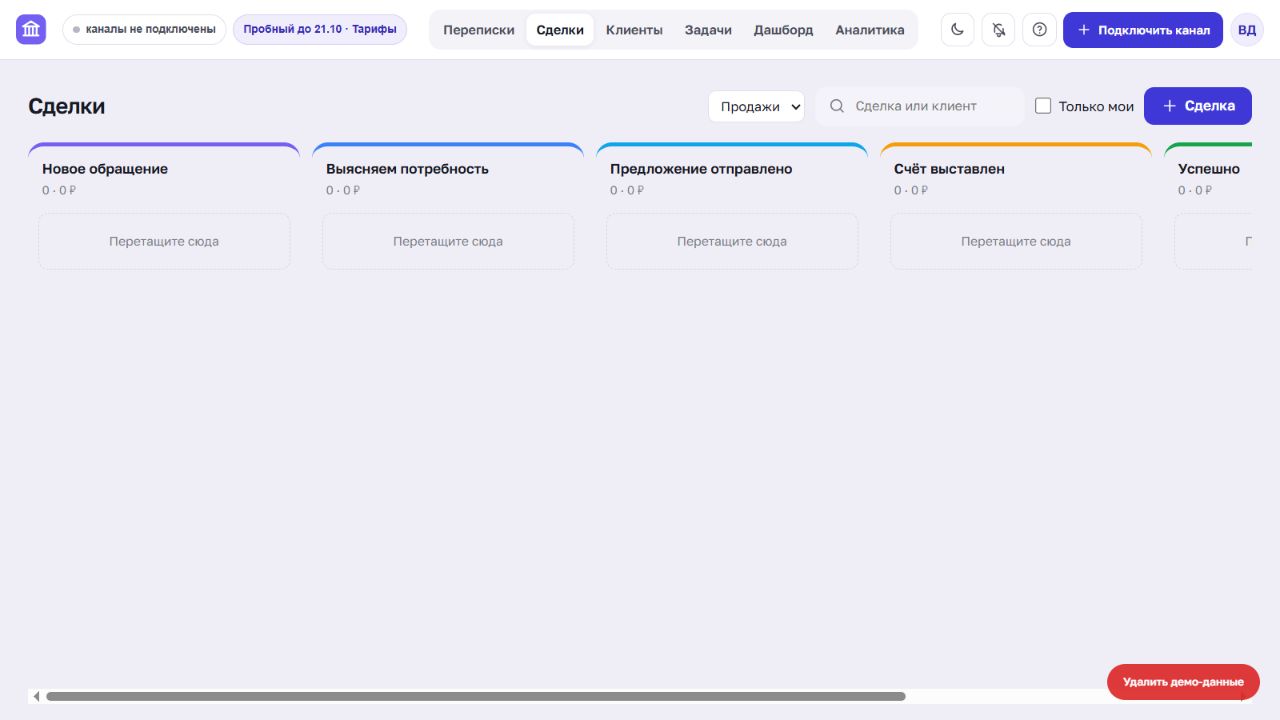Toggle dark mode with the moon icon

958,30
